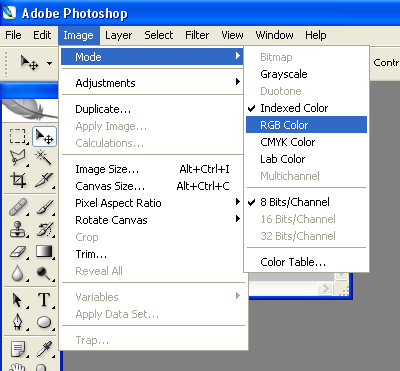Select the Notes tool
Screen dimensions: 400x371
tap(17, 349)
